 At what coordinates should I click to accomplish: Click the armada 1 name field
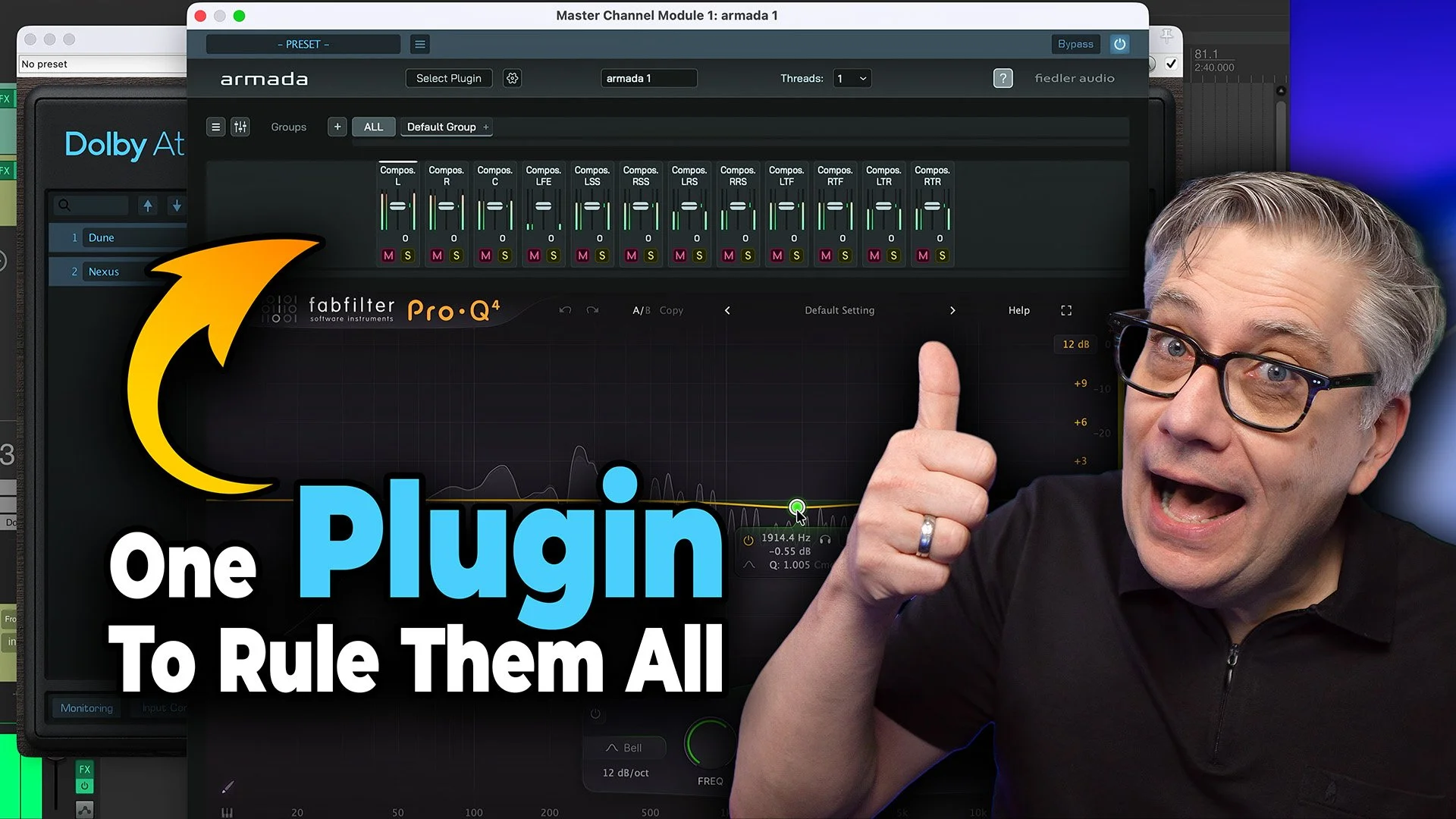[x=648, y=78]
